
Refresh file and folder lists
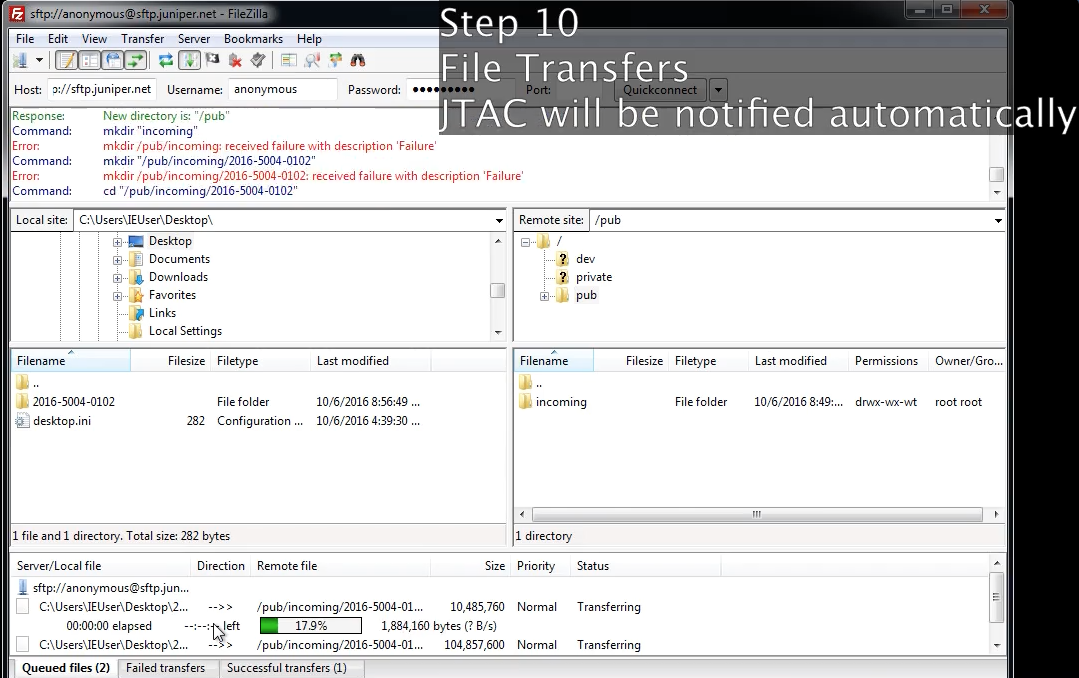point(166,61)
